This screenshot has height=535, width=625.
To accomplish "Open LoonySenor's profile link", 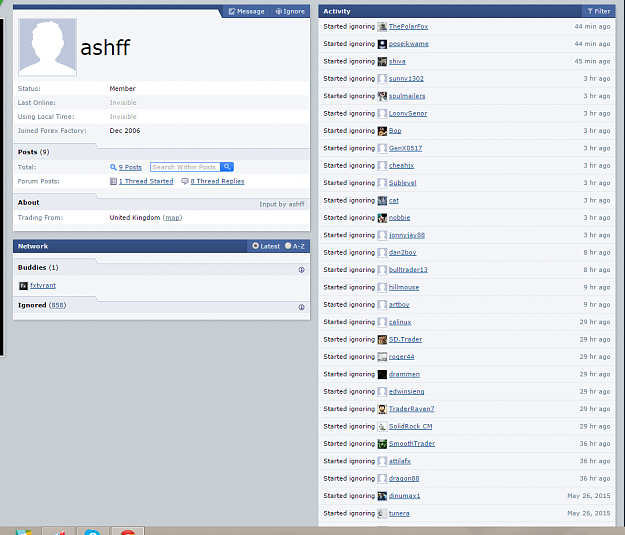I will tap(408, 114).
